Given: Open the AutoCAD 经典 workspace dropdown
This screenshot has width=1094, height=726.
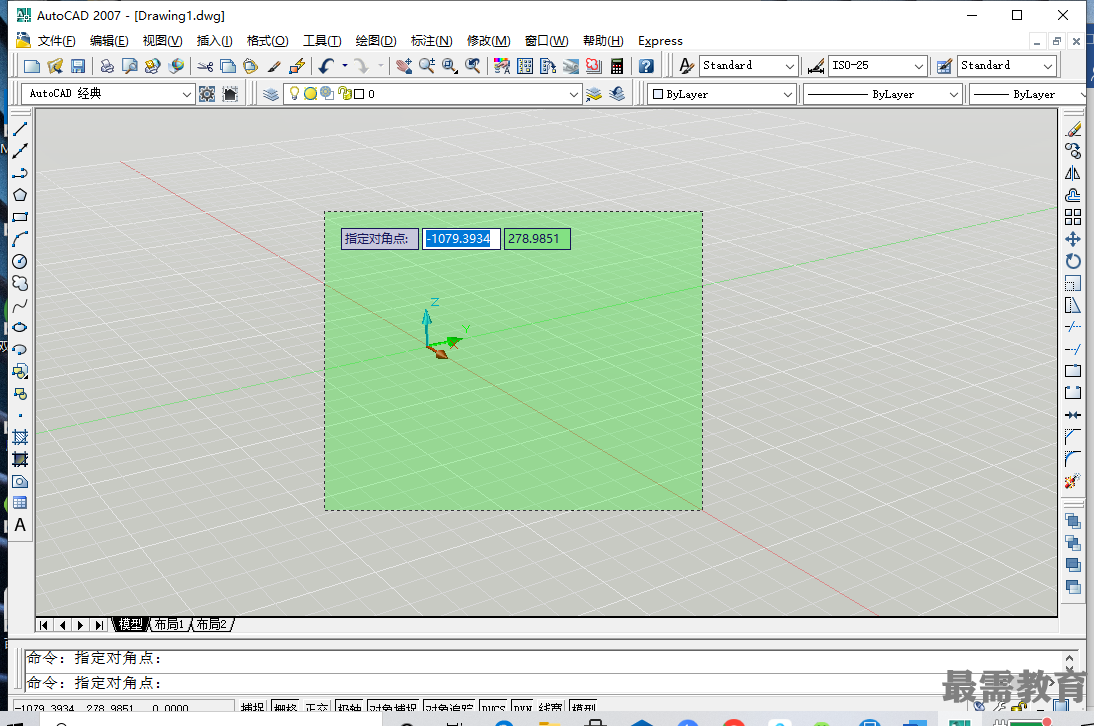Looking at the screenshot, I should 186,94.
